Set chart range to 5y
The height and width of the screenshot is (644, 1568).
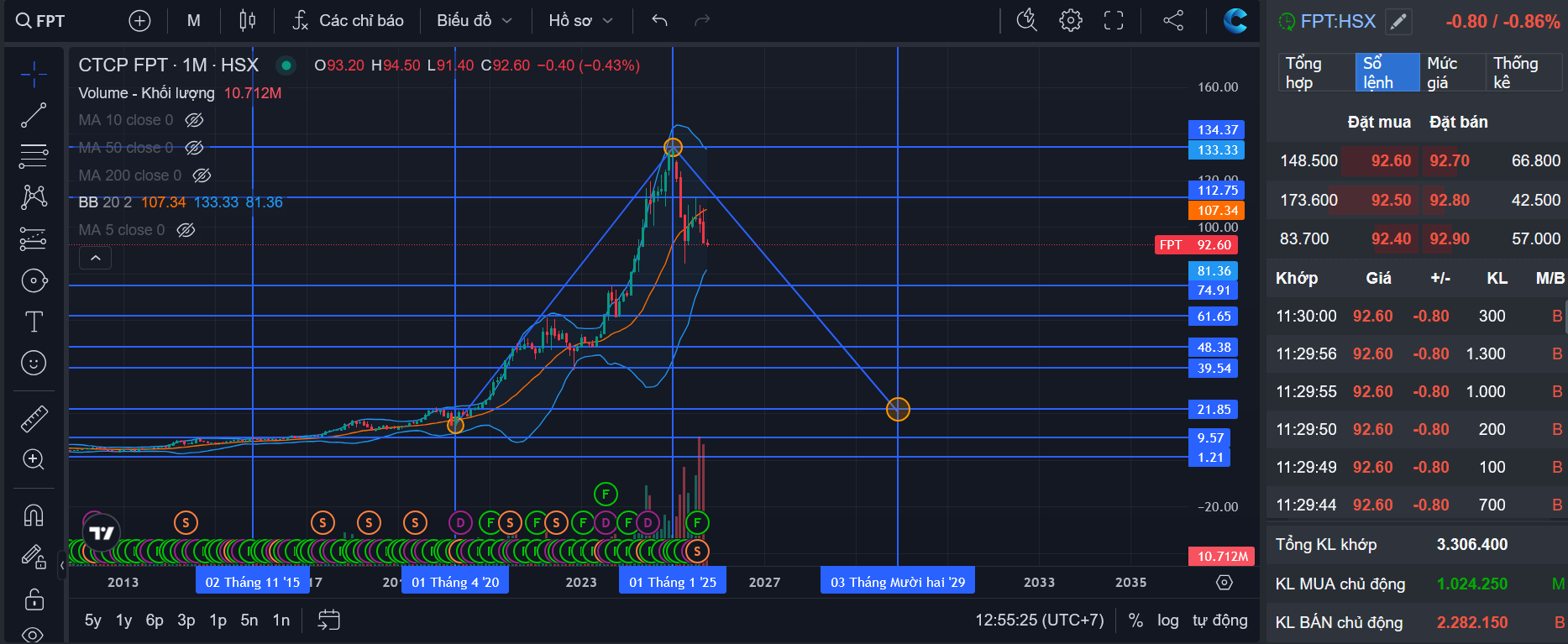point(93,620)
